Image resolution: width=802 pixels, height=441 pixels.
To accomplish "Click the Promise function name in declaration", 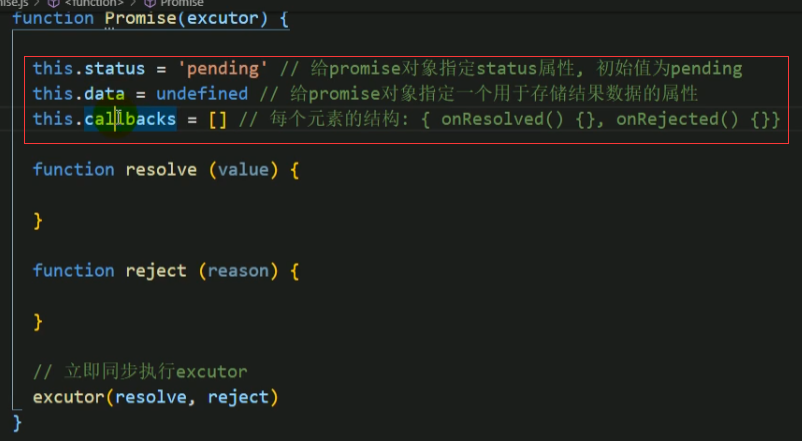I will click(140, 18).
